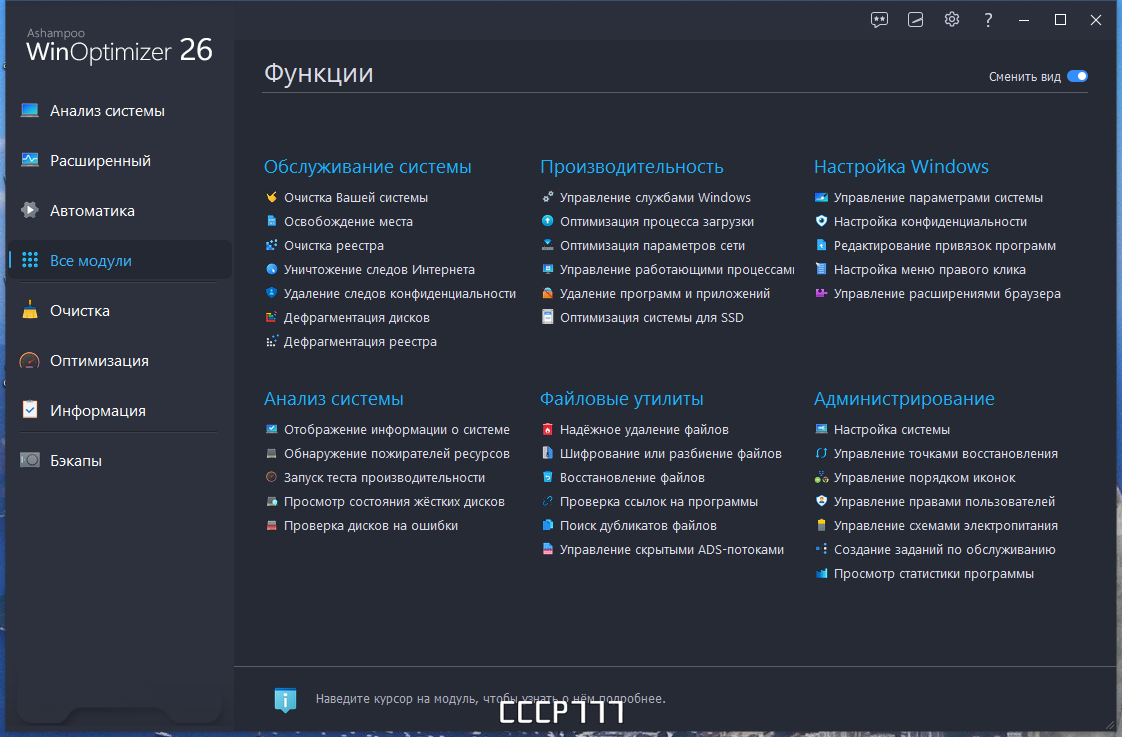
Task: Click icon beside 'Дефрагментация дисков'
Action: 271,318
